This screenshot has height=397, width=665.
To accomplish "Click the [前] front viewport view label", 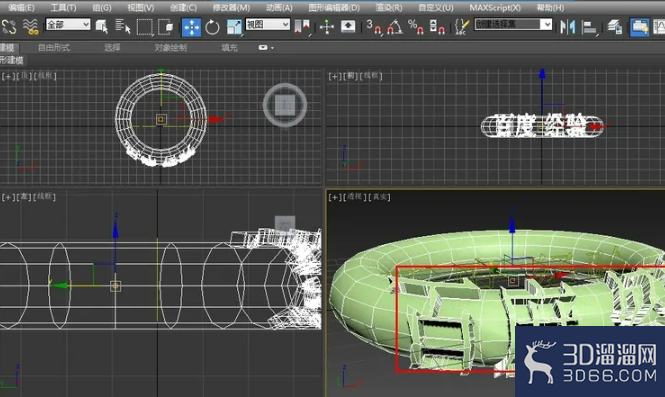I will coord(352,76).
